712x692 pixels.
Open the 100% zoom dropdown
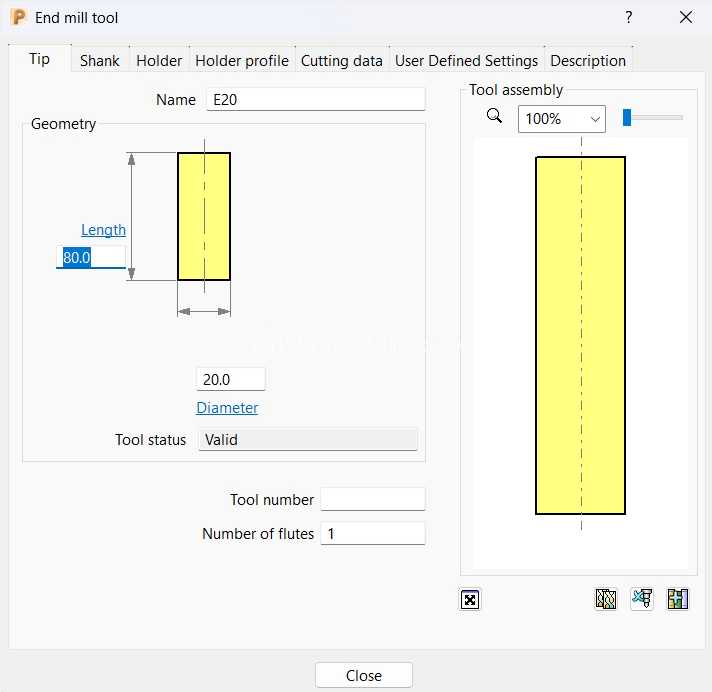[x=562, y=119]
